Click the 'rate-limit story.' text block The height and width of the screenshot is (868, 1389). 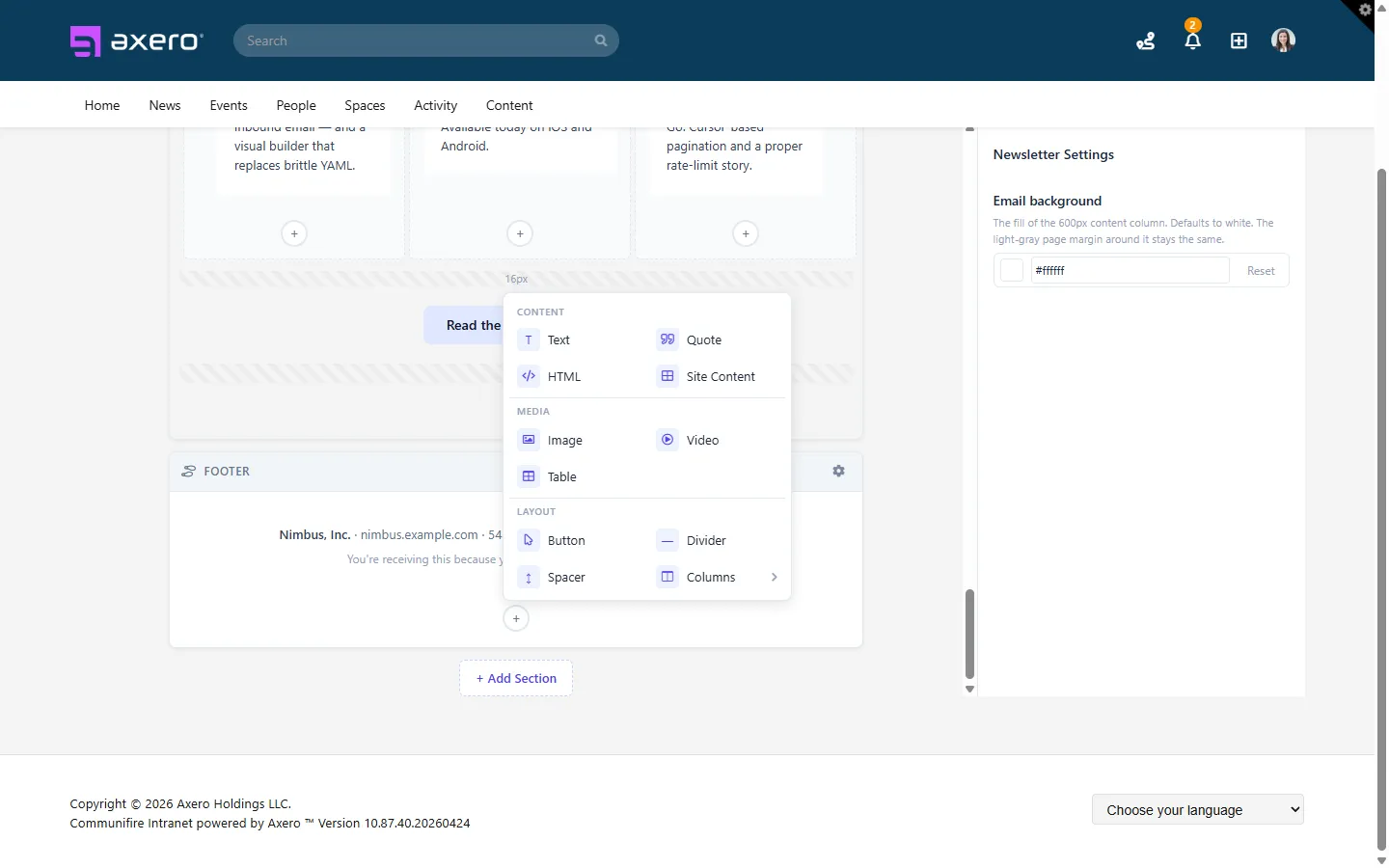709,165
